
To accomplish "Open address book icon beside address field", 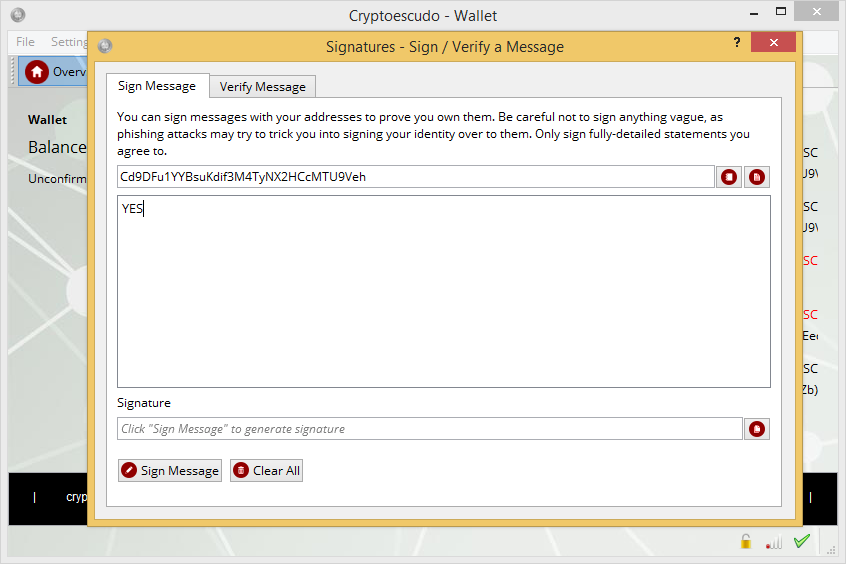I will [x=729, y=177].
